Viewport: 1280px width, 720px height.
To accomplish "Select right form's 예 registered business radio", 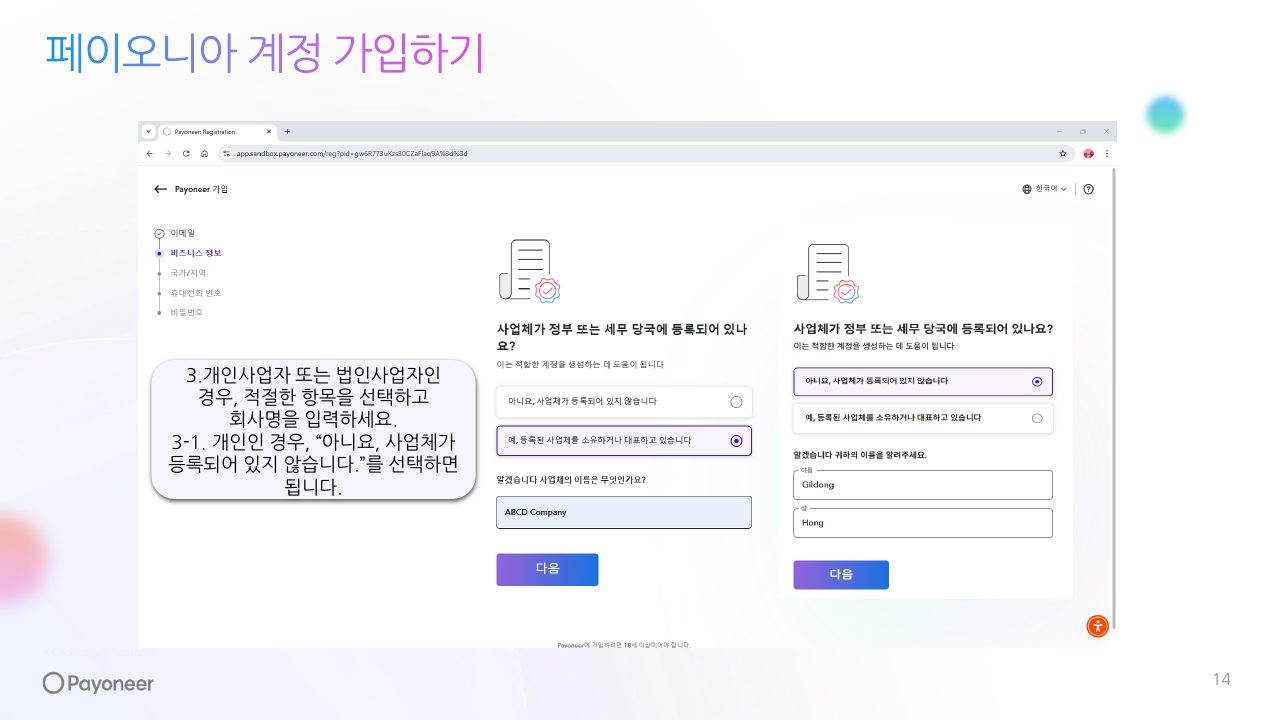I will click(1037, 418).
